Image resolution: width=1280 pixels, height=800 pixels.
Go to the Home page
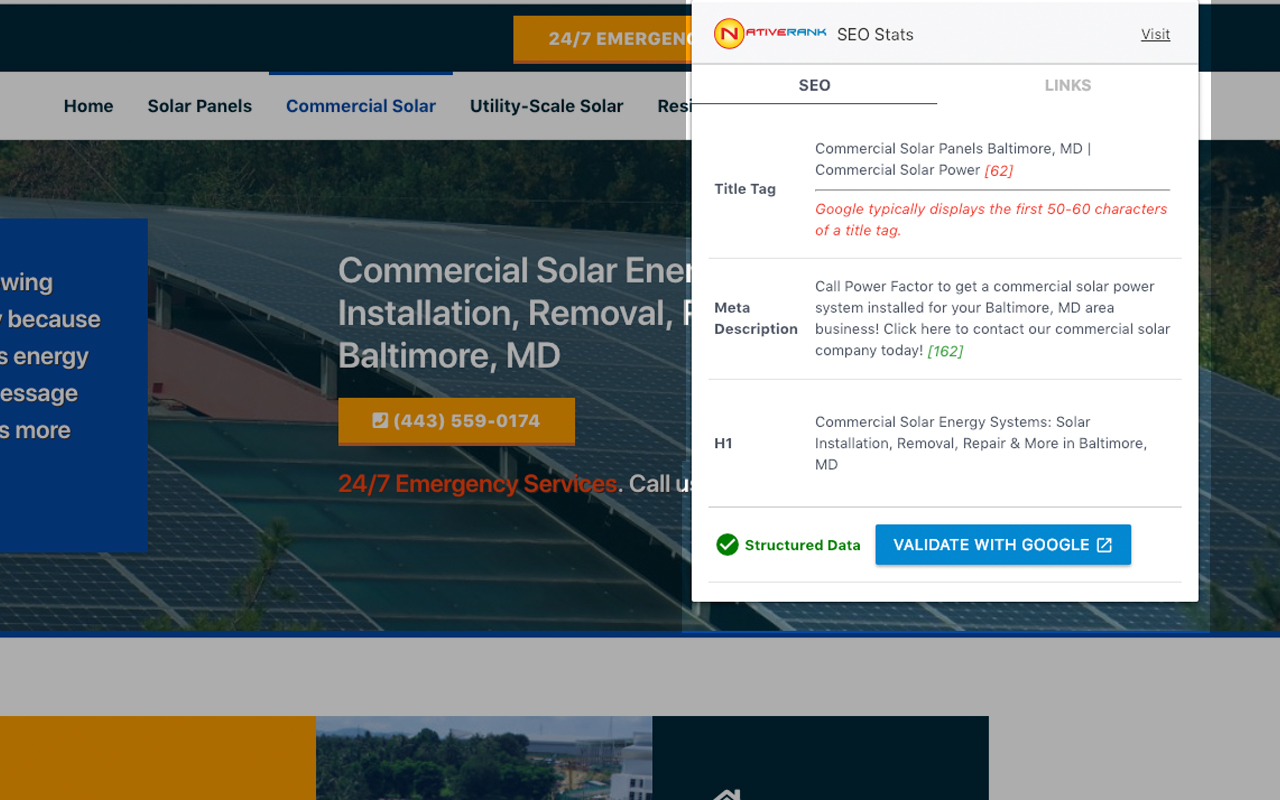(89, 106)
